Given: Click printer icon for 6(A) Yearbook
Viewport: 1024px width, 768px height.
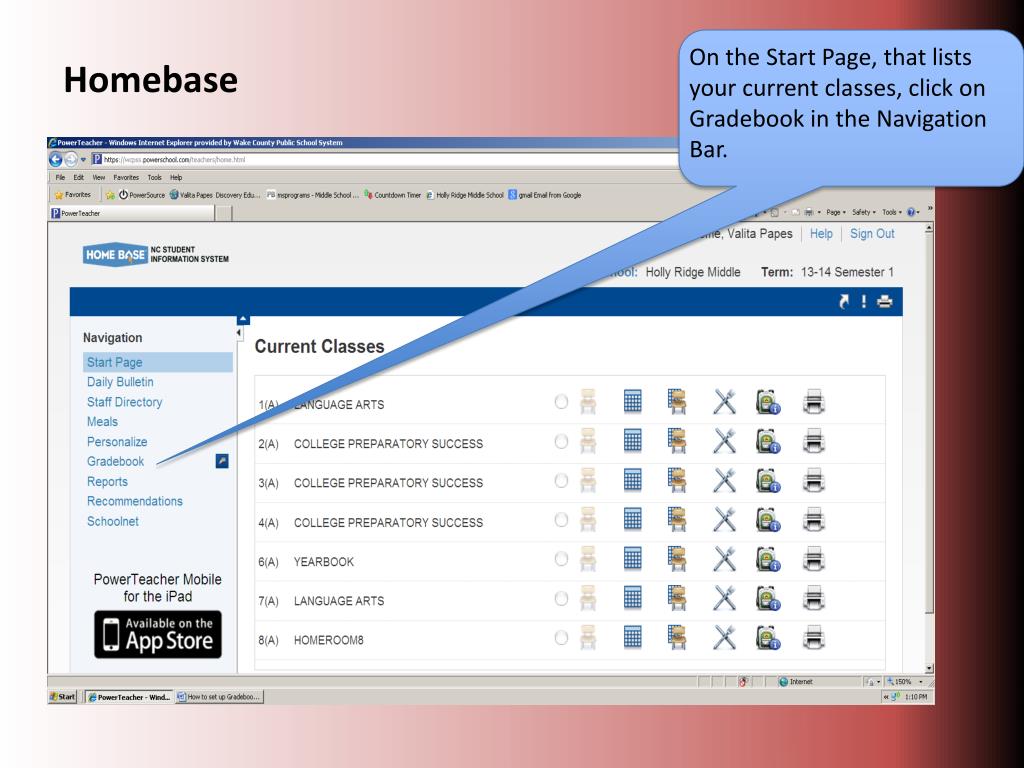Looking at the screenshot, I should tap(813, 559).
